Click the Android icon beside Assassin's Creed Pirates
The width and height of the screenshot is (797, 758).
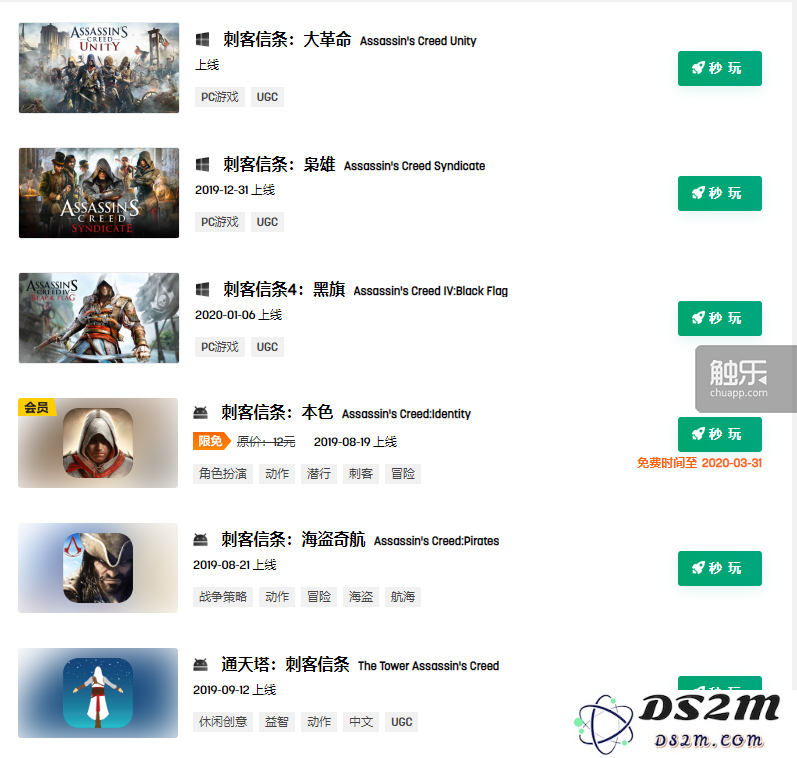(201, 540)
